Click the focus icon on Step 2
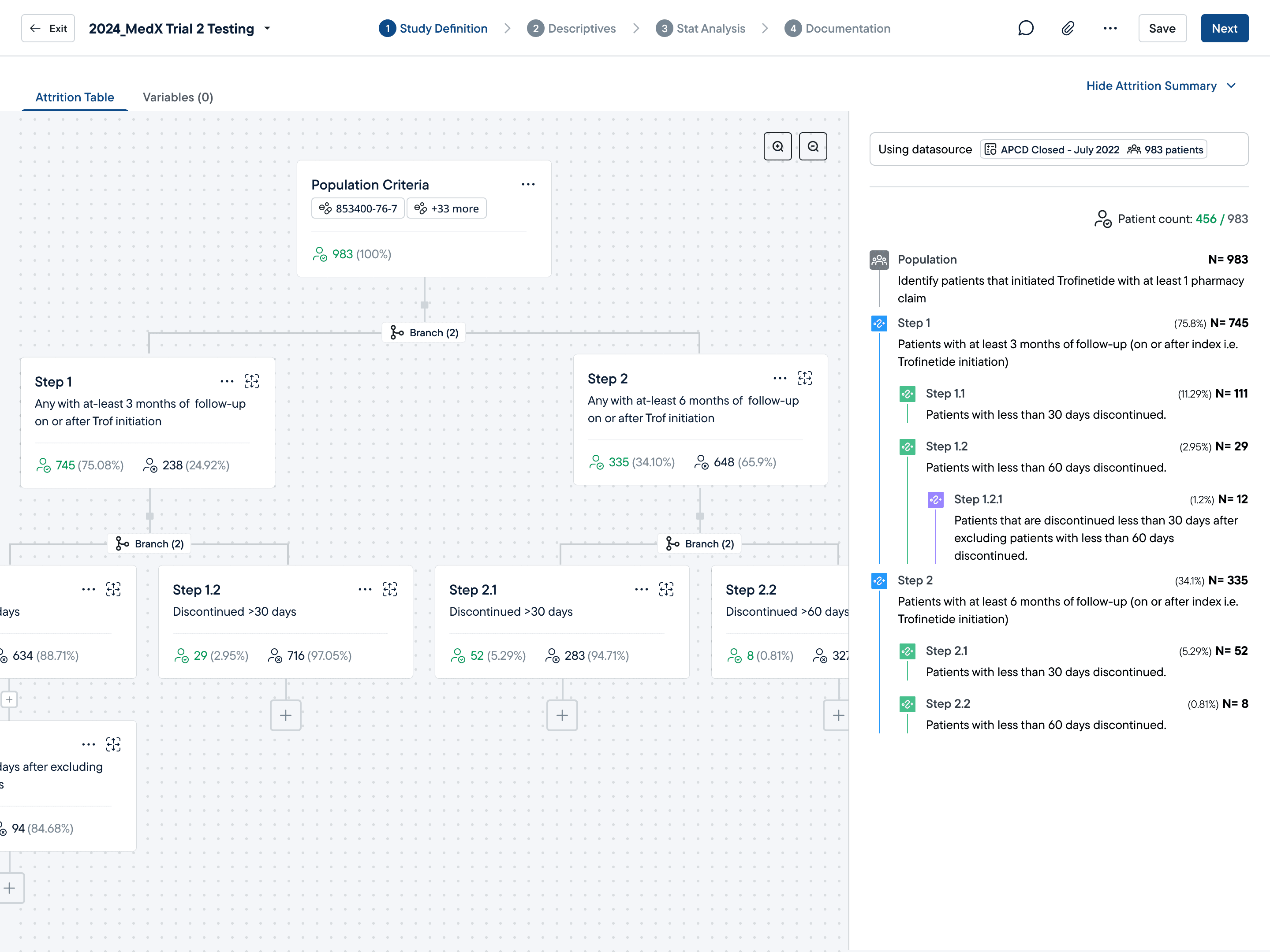 (804, 378)
